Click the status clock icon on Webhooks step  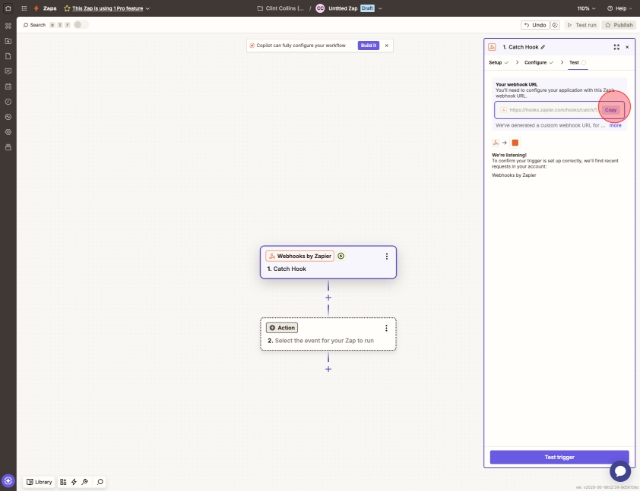pyautogui.click(x=341, y=256)
